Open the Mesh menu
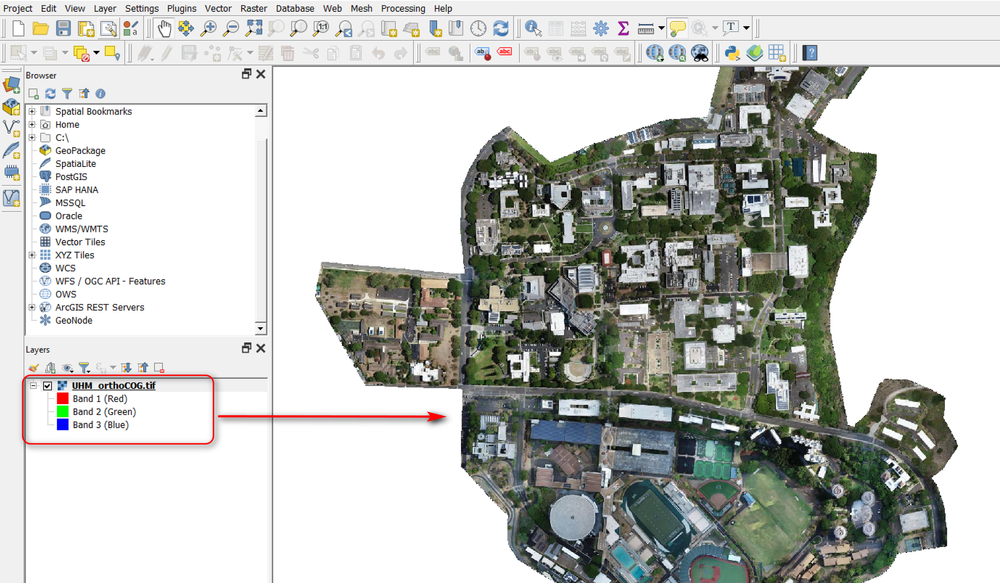This screenshot has width=1000, height=583. 362,8
